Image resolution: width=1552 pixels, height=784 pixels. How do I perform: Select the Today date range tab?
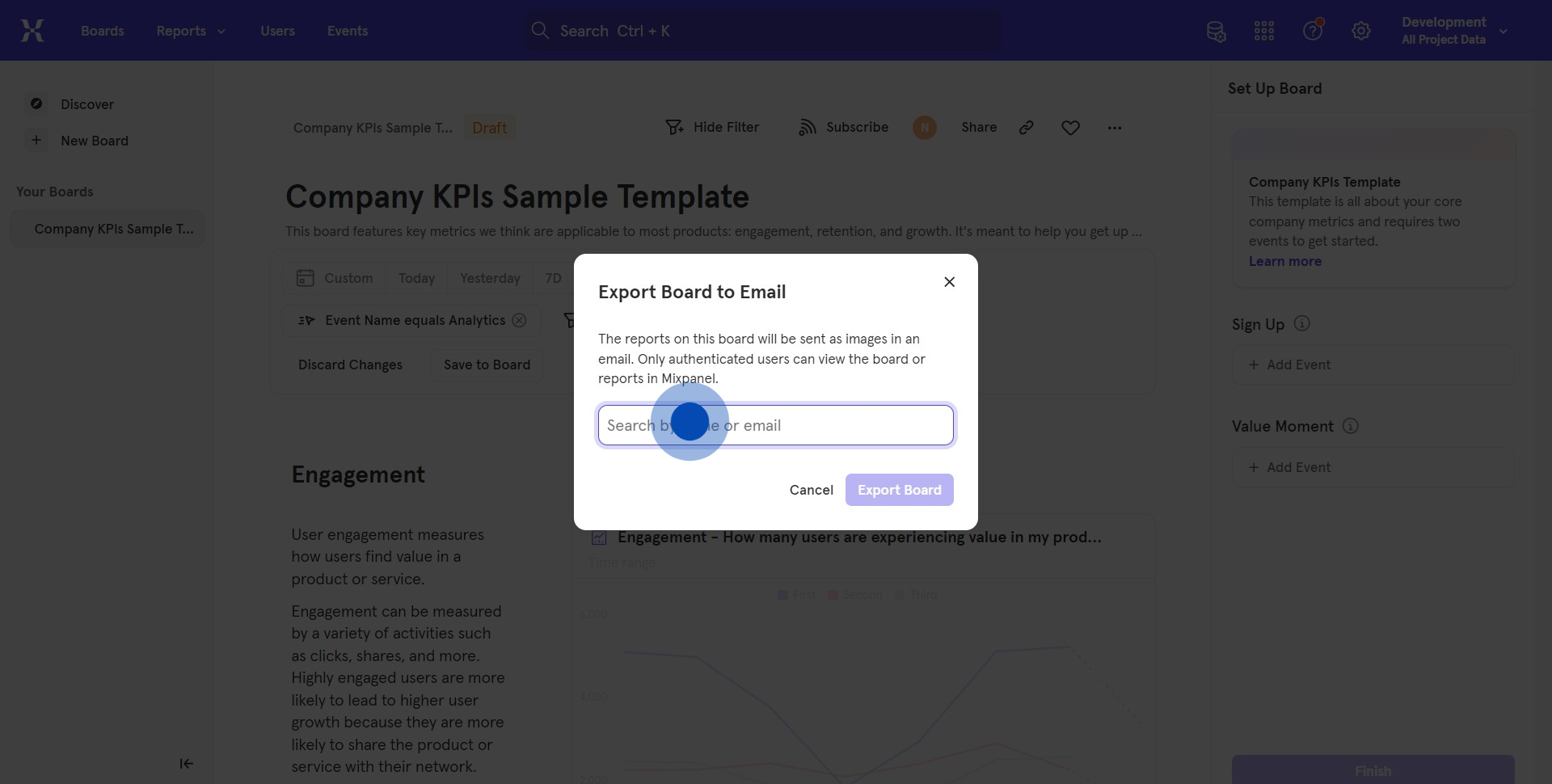pos(416,278)
